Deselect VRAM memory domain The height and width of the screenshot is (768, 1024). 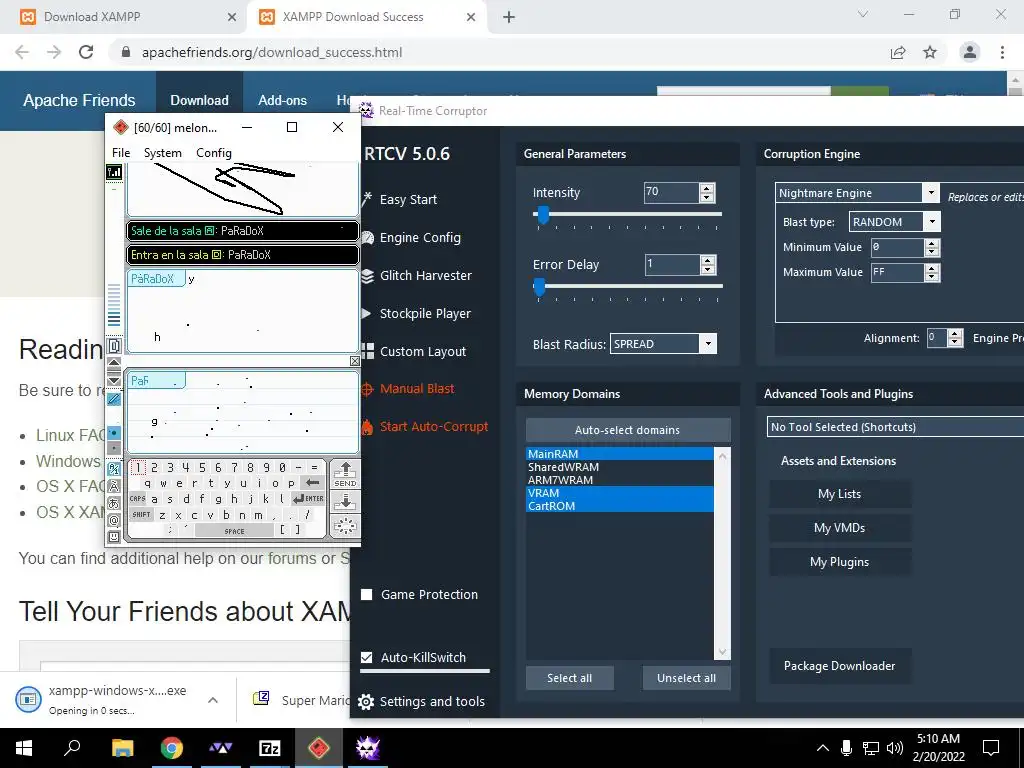pyautogui.click(x=619, y=493)
